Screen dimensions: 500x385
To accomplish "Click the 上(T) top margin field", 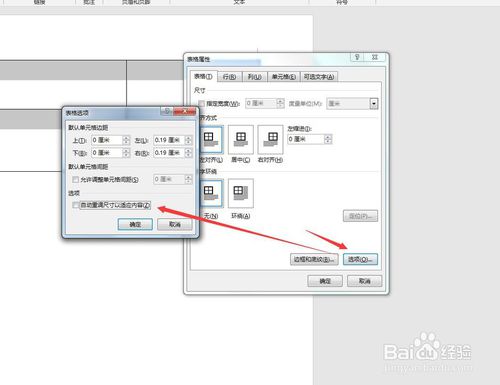I will (107, 140).
